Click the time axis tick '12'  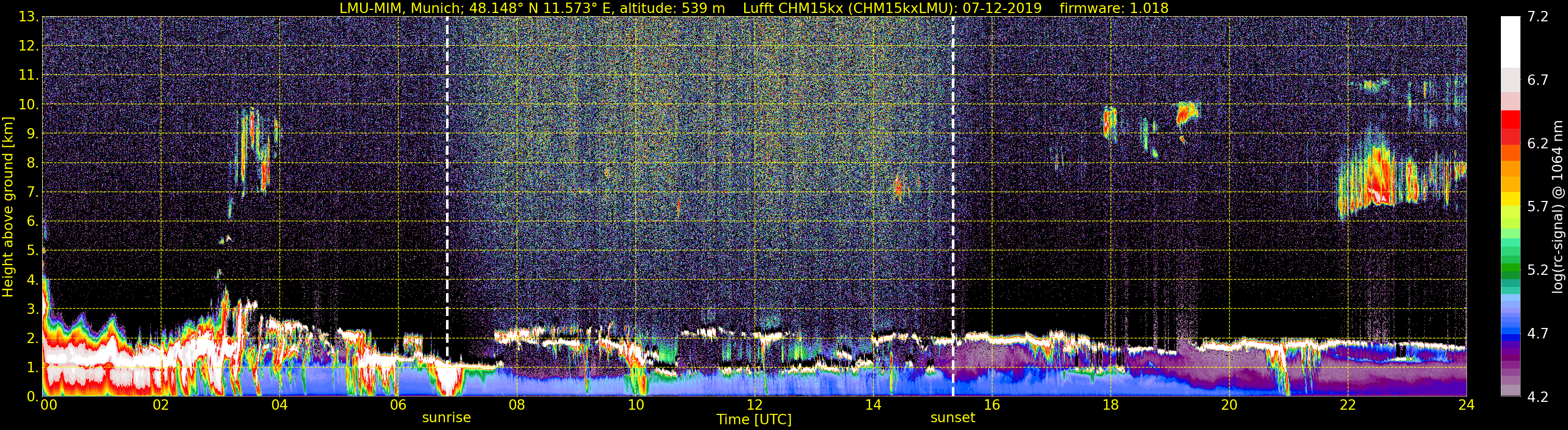pos(754,406)
